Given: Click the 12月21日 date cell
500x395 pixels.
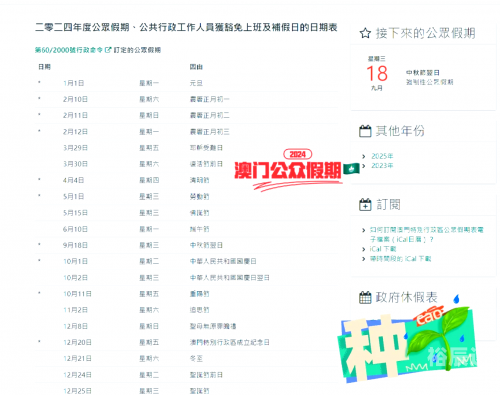Looking at the screenshot, I should pos(77,359).
